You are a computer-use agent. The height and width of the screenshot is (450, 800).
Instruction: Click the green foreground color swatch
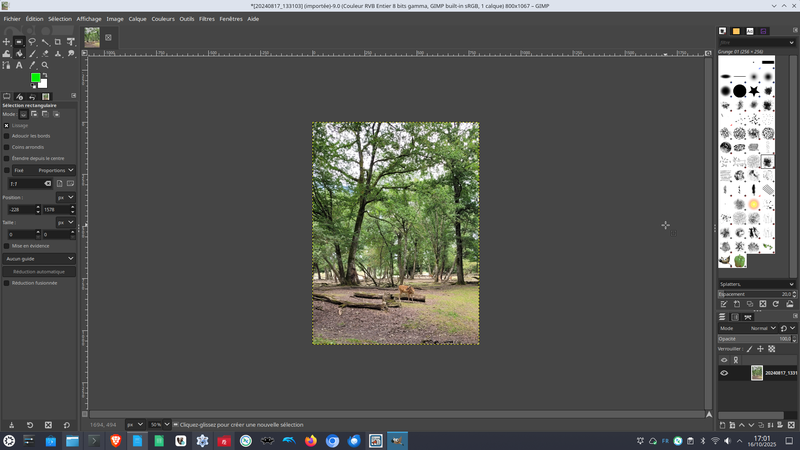point(35,77)
